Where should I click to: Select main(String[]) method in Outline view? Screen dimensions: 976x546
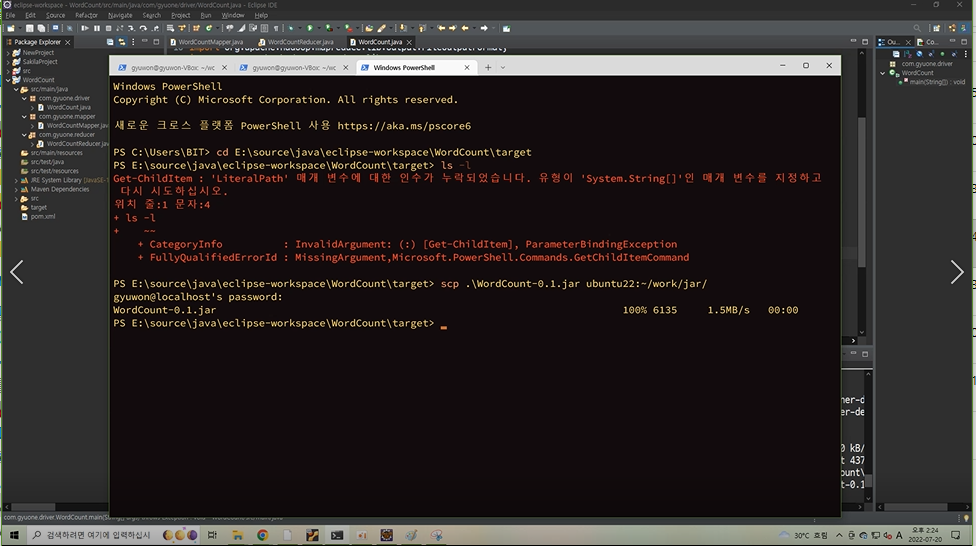(936, 82)
